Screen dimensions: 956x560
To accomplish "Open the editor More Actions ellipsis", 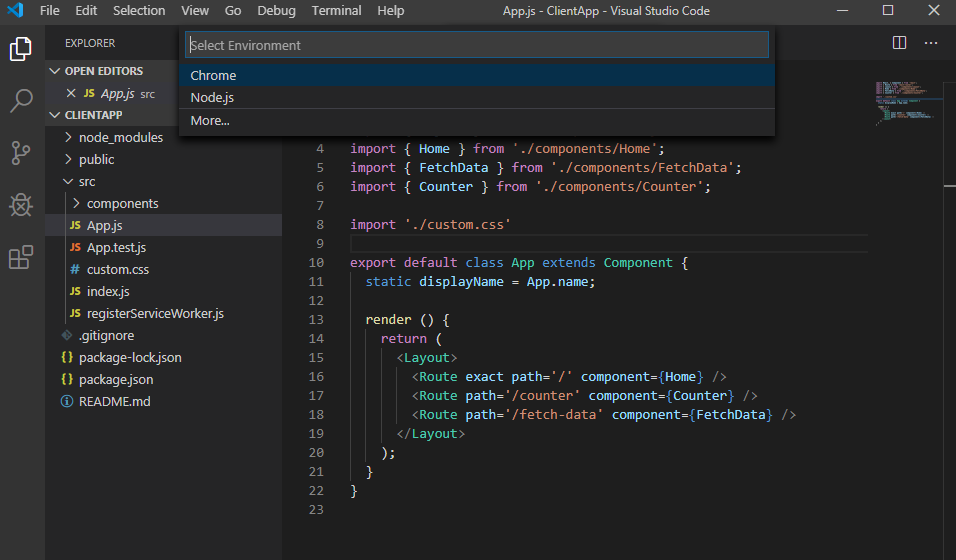I will tap(931, 43).
